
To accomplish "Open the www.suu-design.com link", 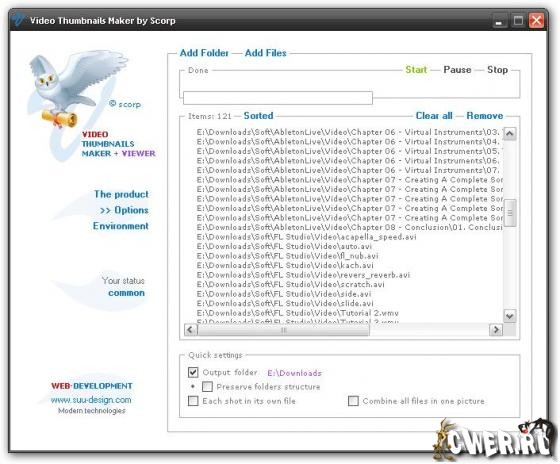I will (x=91, y=400).
